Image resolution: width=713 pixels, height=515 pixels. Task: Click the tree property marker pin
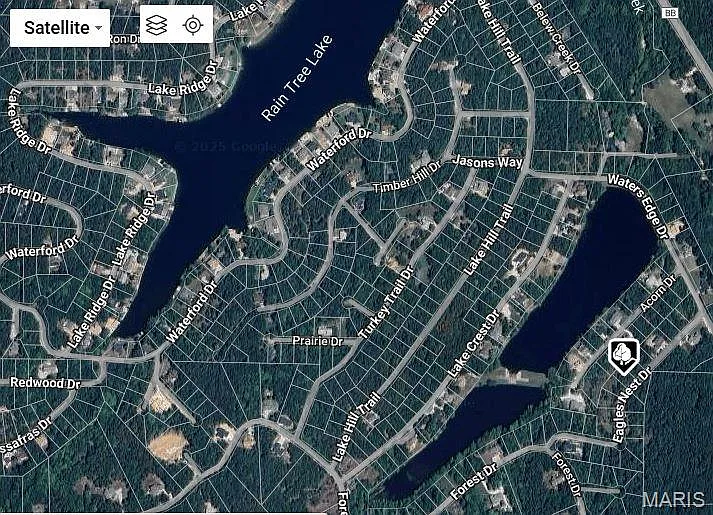tap(624, 357)
